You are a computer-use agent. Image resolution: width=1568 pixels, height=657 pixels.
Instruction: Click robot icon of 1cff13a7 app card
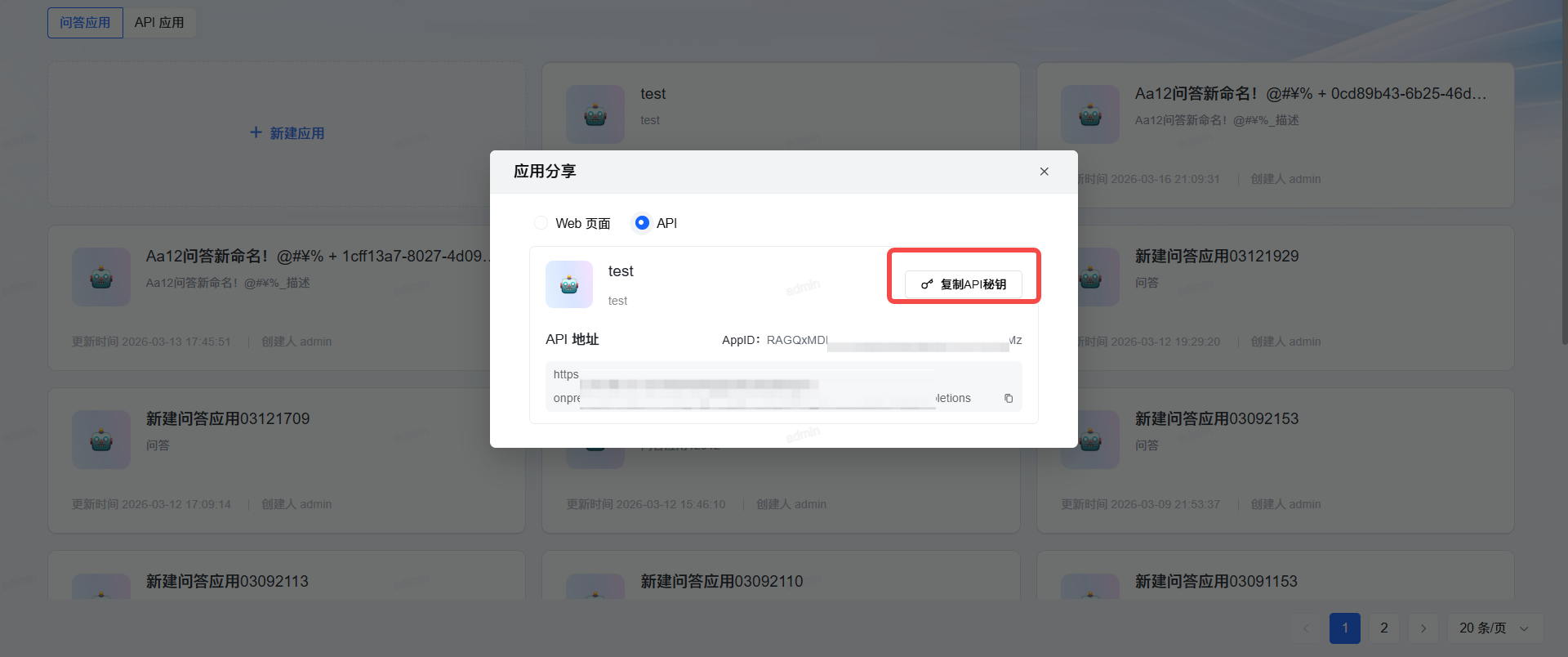101,277
